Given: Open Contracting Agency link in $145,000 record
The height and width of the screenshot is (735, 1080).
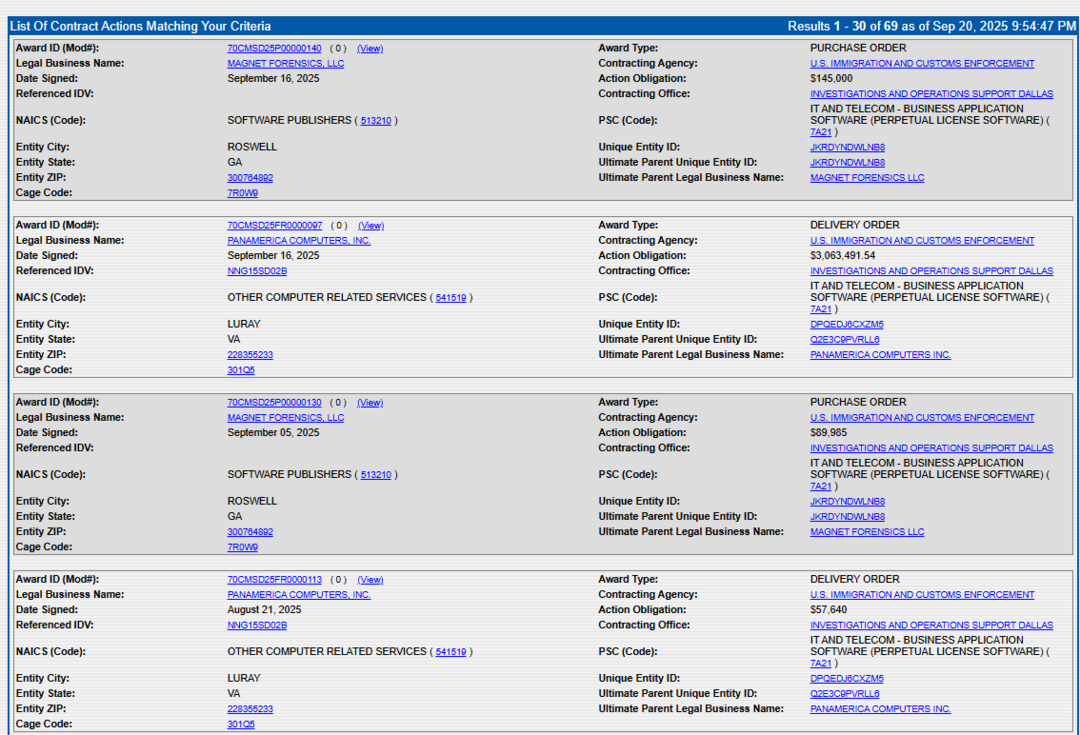Looking at the screenshot, I should point(922,63).
